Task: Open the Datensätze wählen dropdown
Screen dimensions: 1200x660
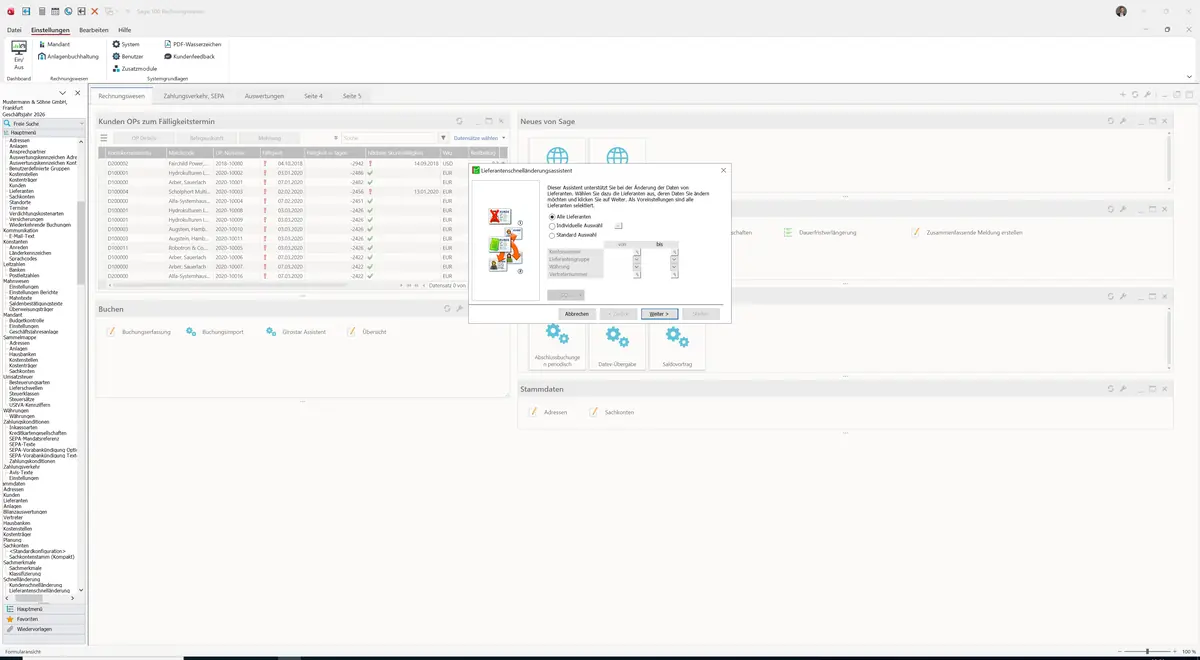Action: (x=479, y=138)
